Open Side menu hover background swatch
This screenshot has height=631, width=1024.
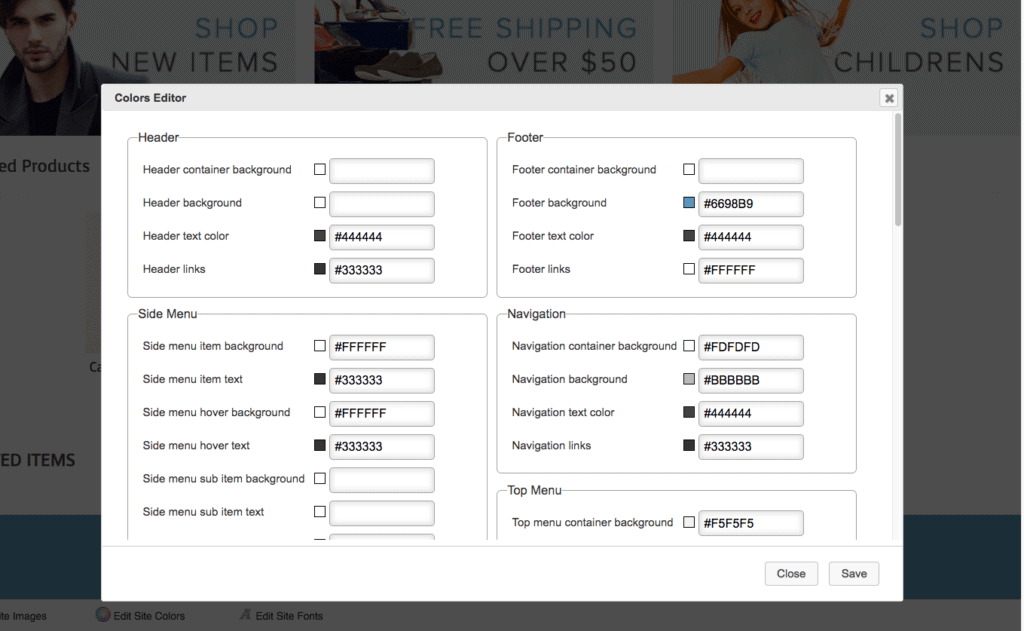tap(319, 412)
